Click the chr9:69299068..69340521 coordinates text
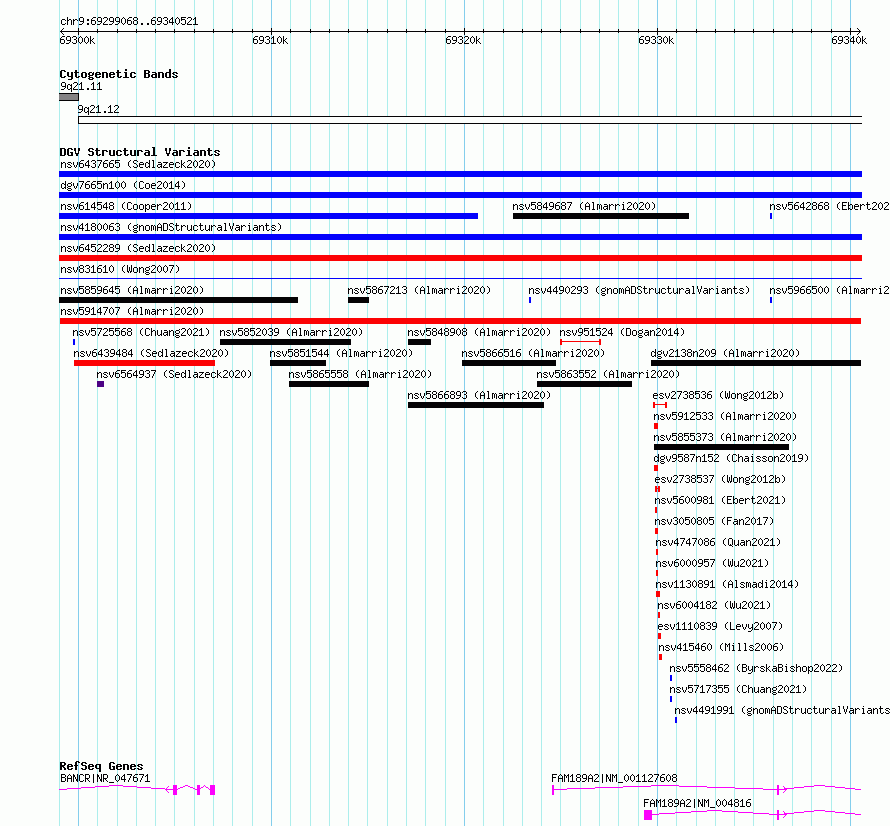890x826 pixels. (x=129, y=22)
